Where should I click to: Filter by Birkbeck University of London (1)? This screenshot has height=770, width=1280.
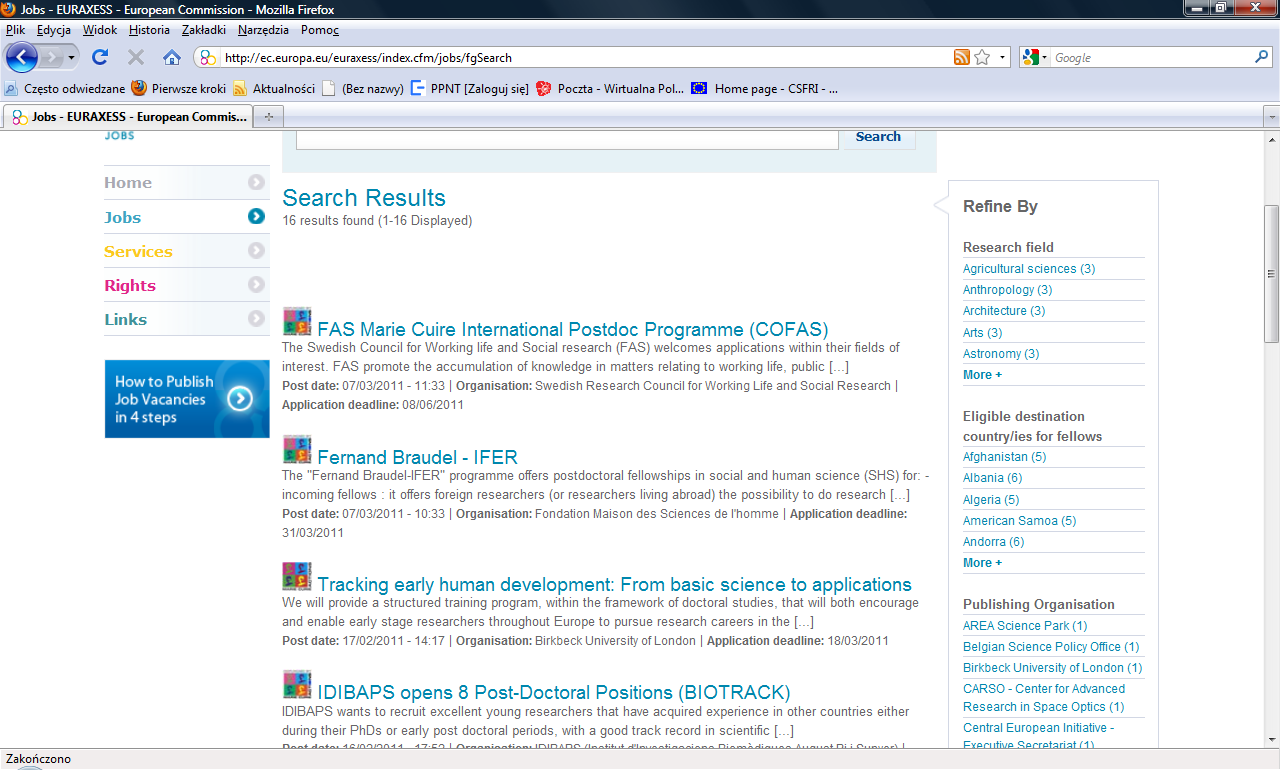click(1052, 668)
